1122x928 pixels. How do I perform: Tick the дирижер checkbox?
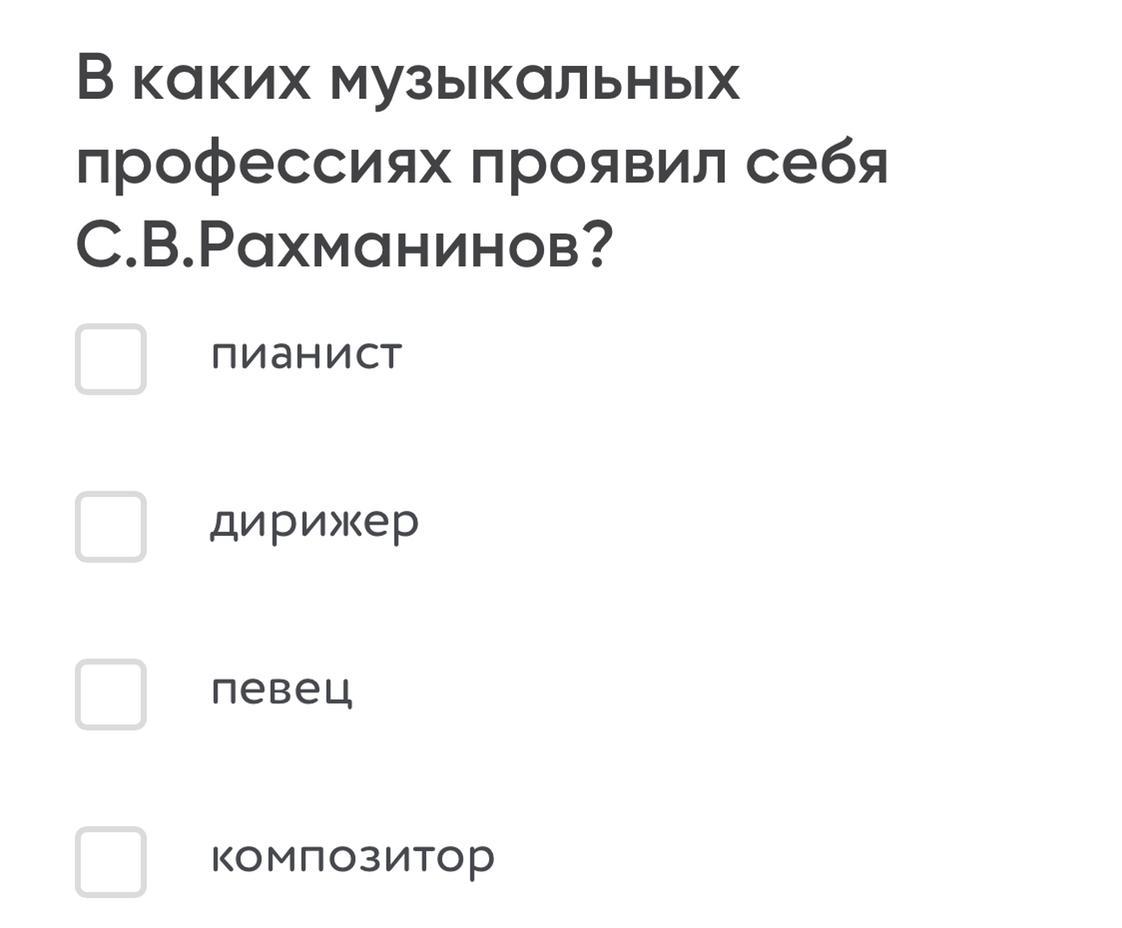111,527
